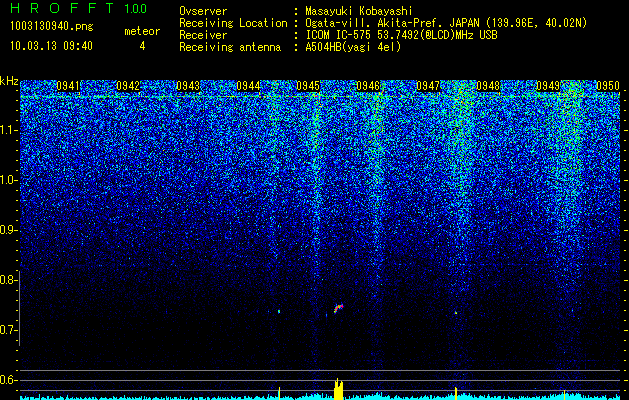Click the 0949 time marker
This screenshot has height=400, width=629.
[x=548, y=86]
